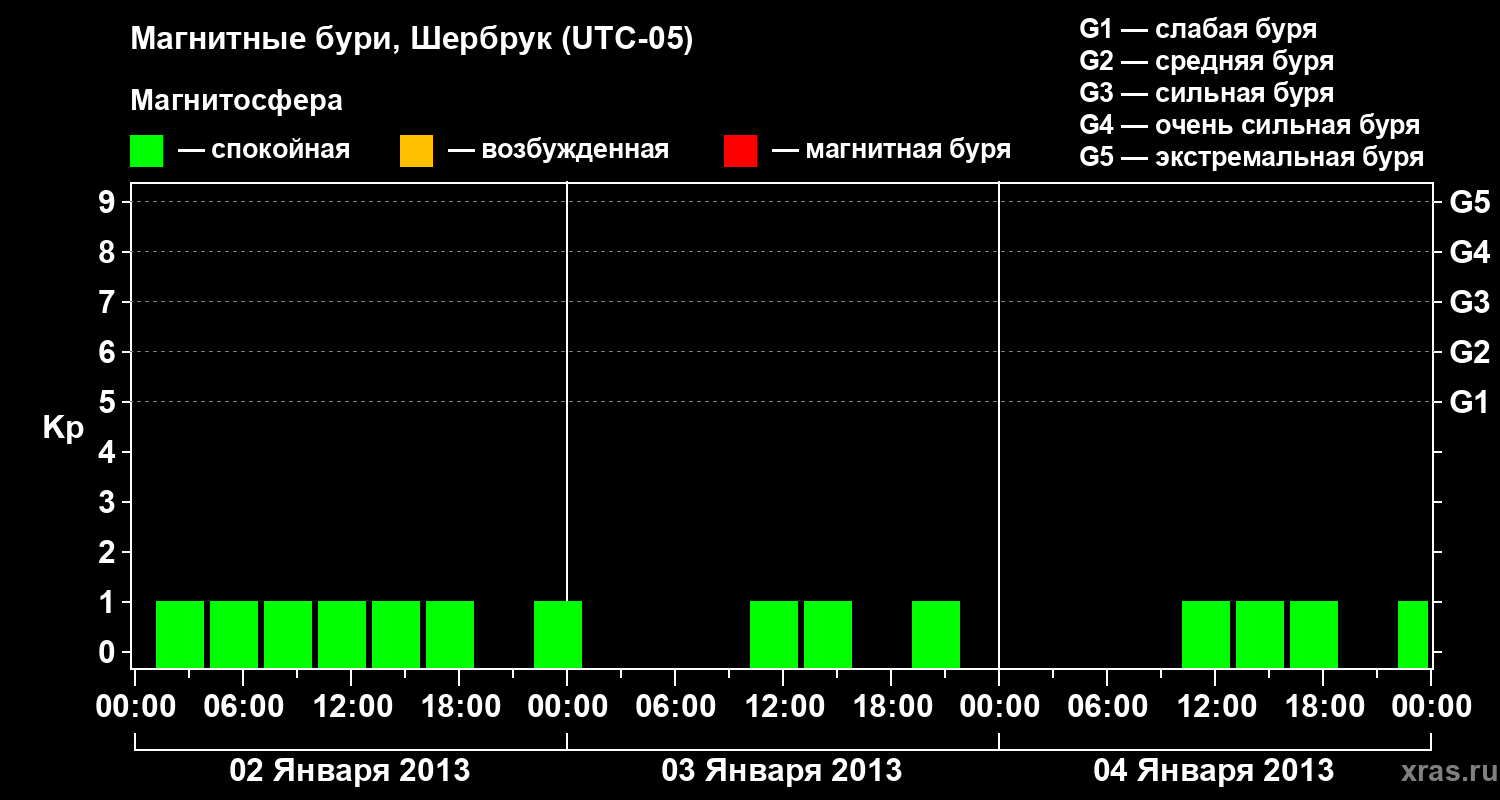Click the right-axis 'G4' scale label

tap(1469, 253)
